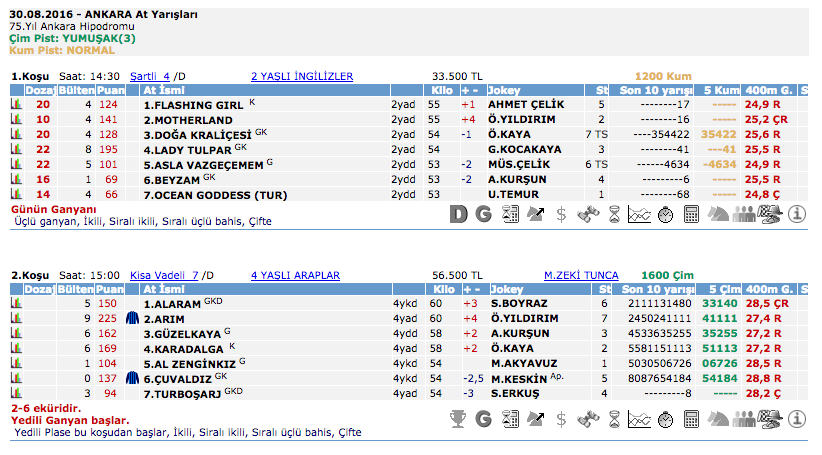Viewport: 822px width, 455px height.
Task: Click the dollar sign icon in race 1
Action: pyautogui.click(x=561, y=213)
